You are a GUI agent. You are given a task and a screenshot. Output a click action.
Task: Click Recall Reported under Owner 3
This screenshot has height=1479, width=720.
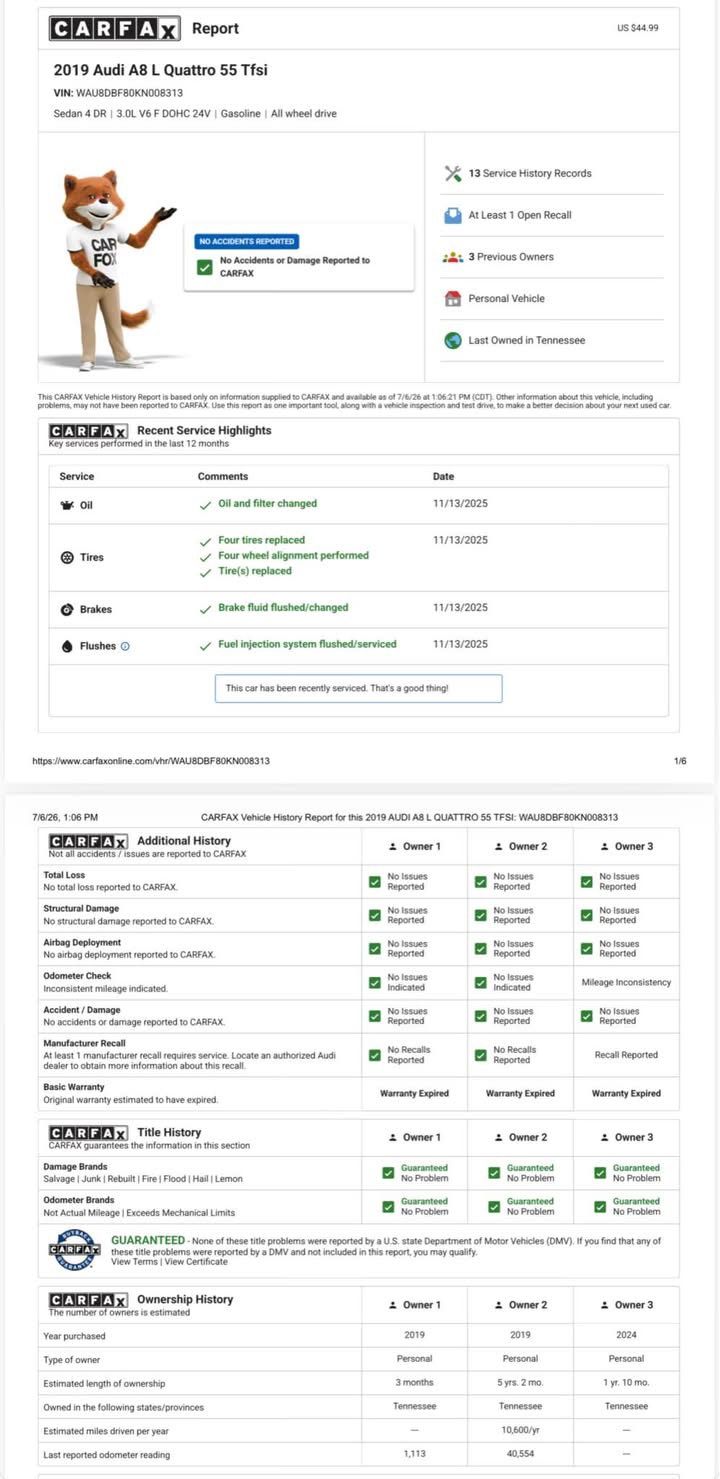point(626,1054)
